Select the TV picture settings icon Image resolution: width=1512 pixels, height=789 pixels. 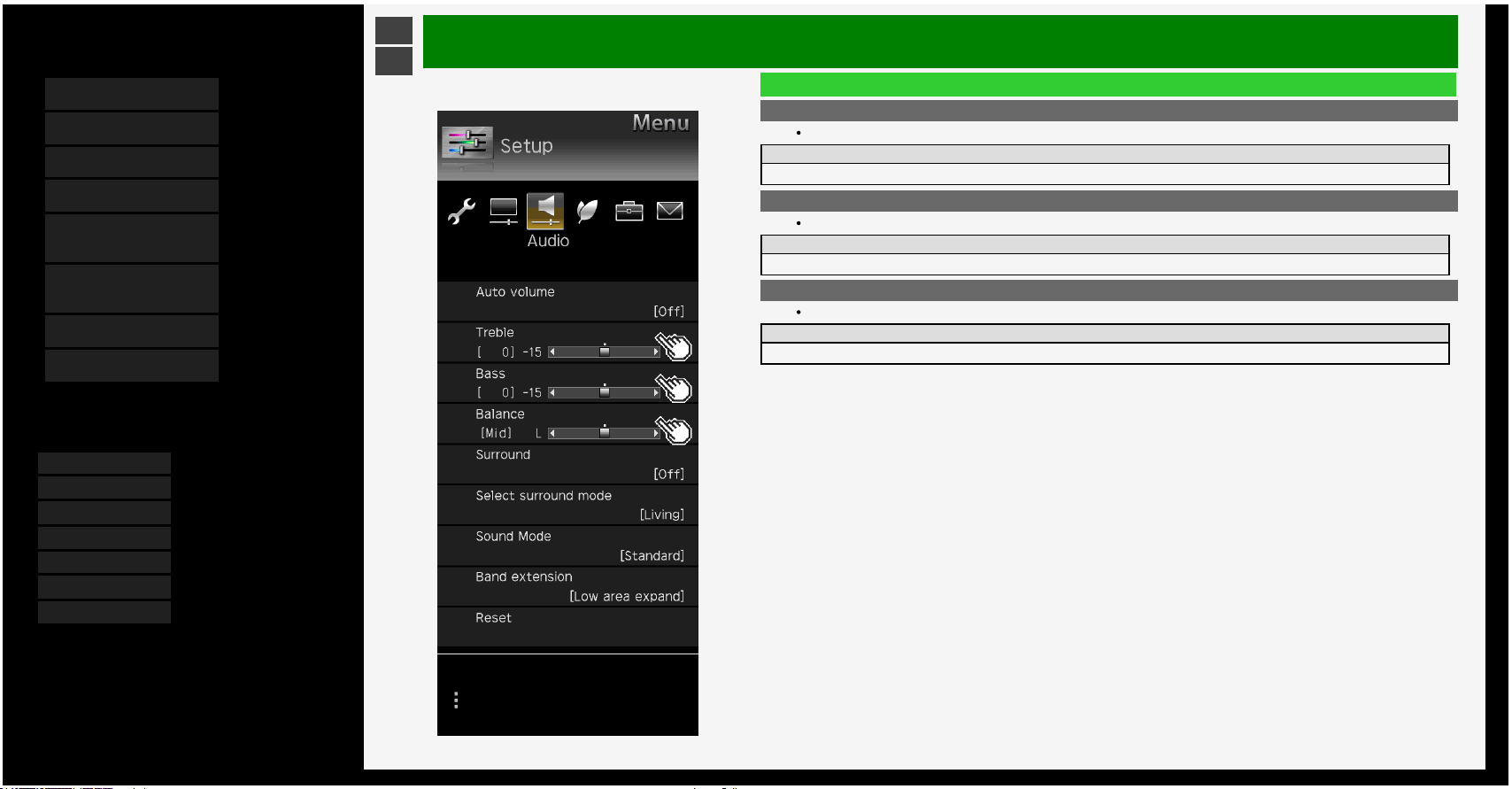(x=504, y=211)
